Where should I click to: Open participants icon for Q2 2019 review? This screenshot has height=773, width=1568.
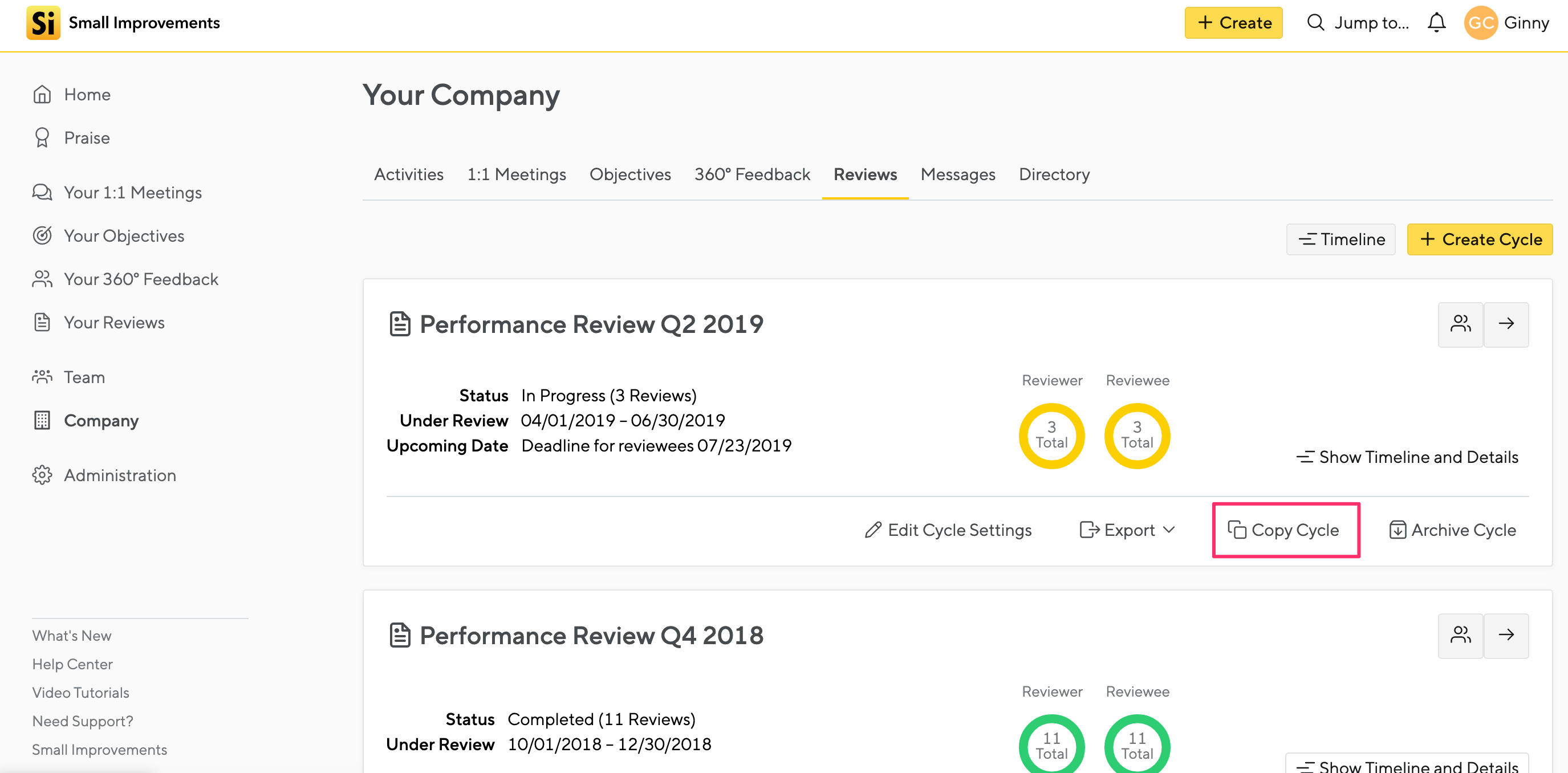1460,324
